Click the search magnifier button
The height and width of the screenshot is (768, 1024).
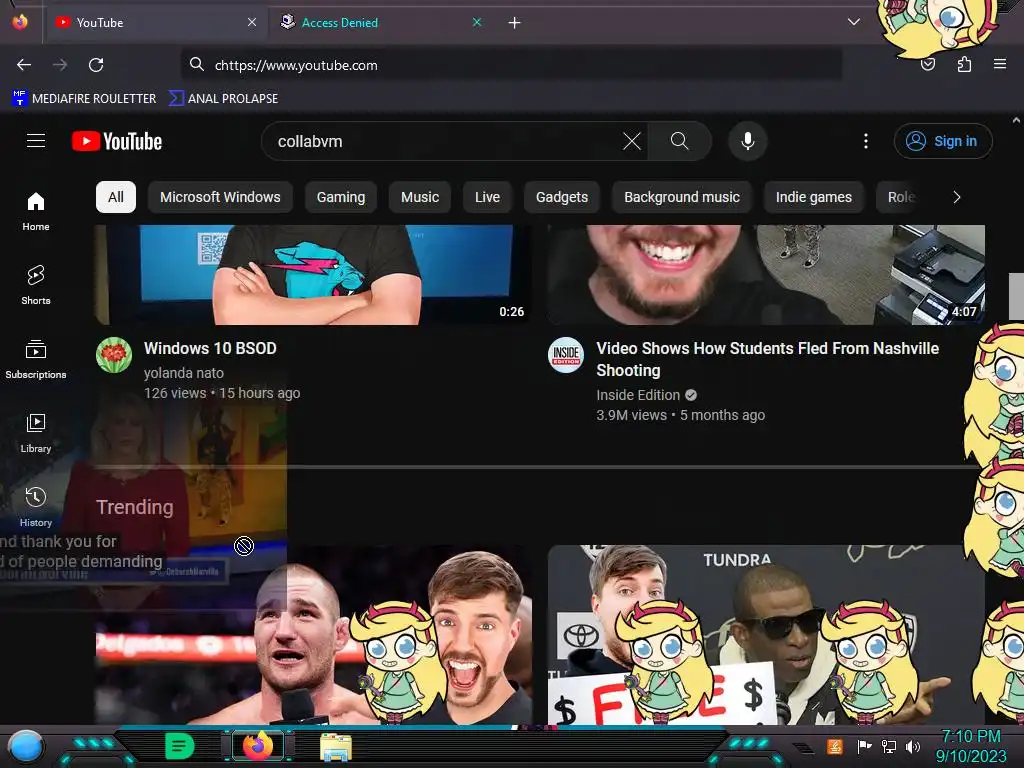pos(679,141)
